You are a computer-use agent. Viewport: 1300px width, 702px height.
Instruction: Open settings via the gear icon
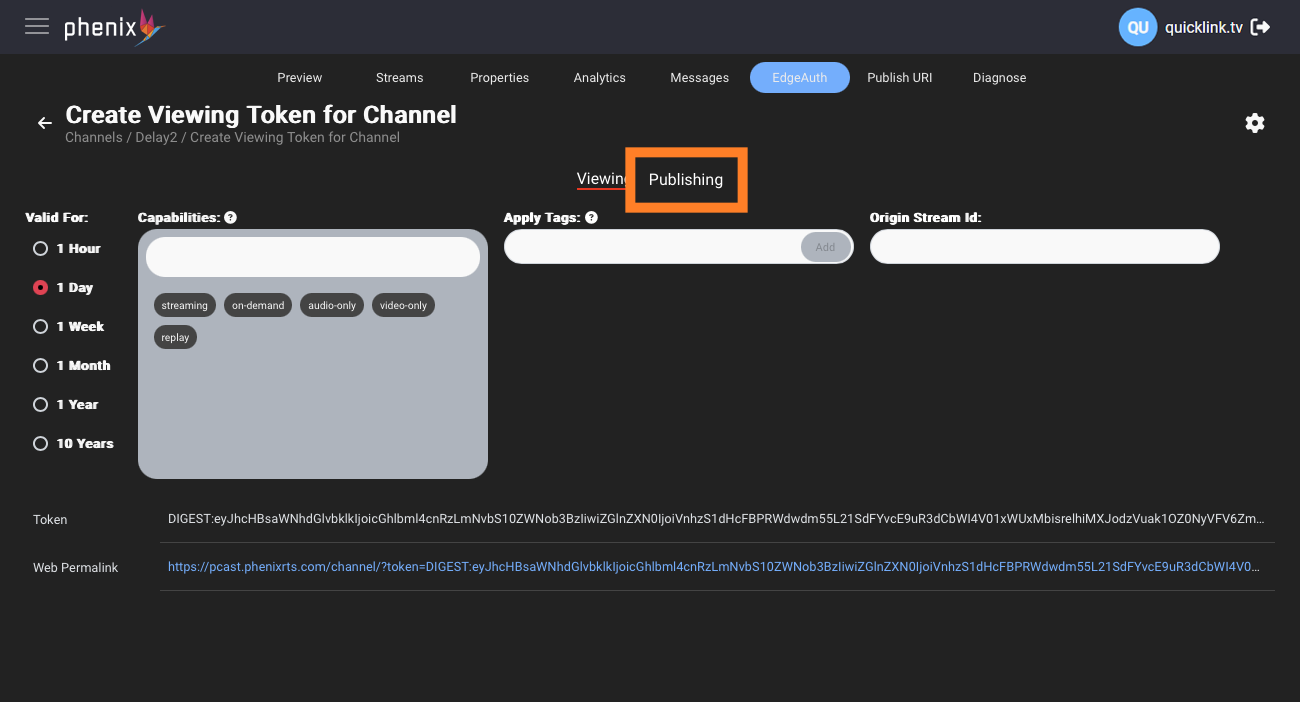[1255, 123]
